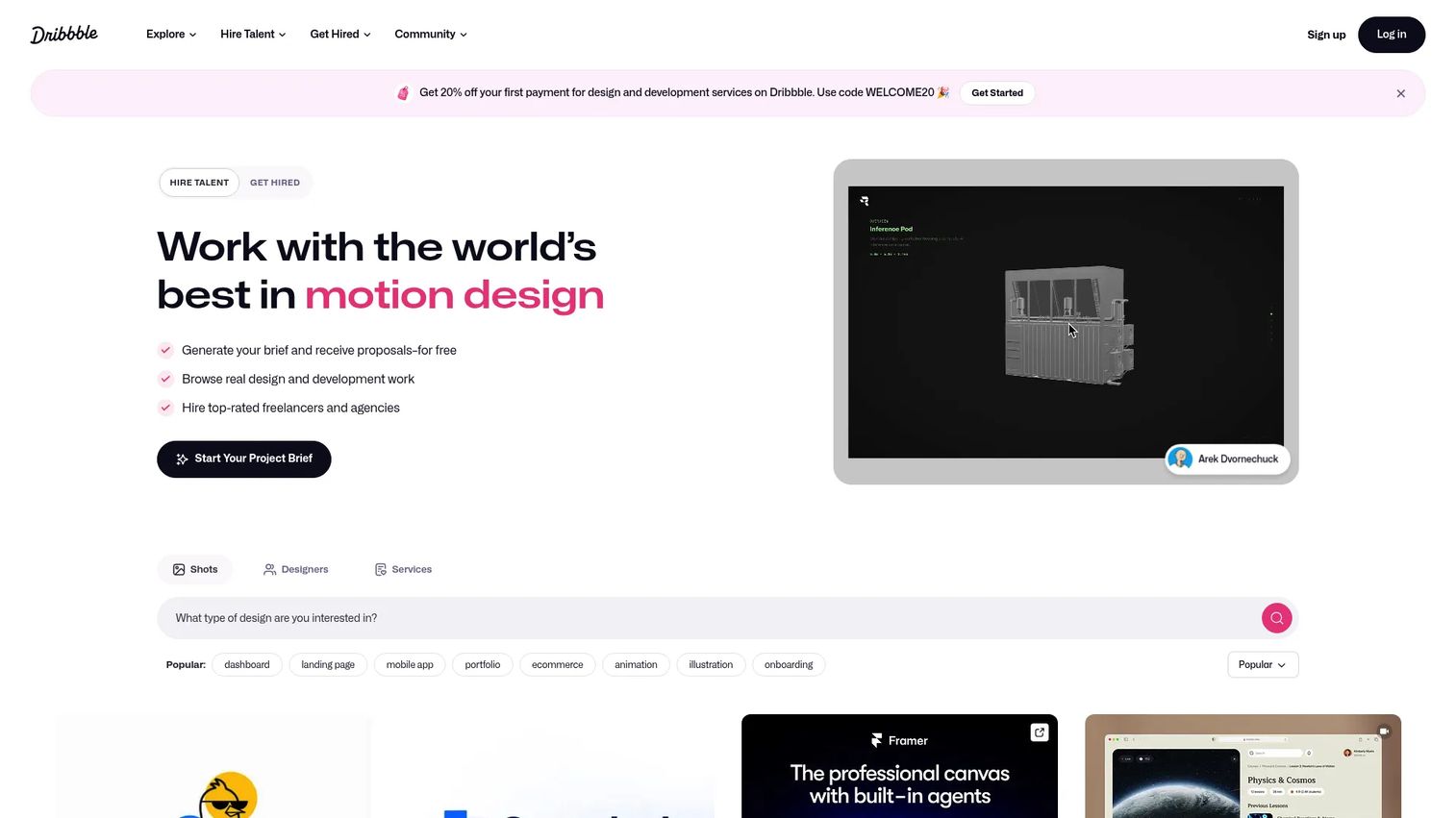Open Arek Dvornechuck's profile badge
Screen dimensions: 1456x818
pyautogui.click(x=1227, y=459)
